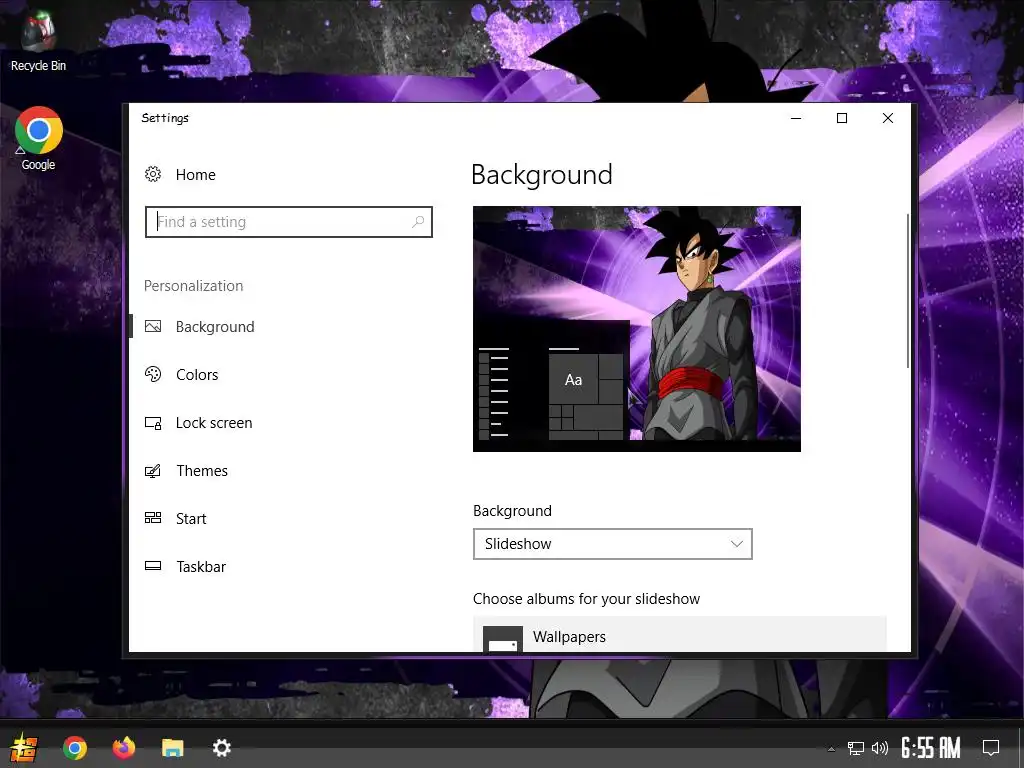The height and width of the screenshot is (768, 1024).
Task: Click the network icon in system tray
Action: pos(856,748)
